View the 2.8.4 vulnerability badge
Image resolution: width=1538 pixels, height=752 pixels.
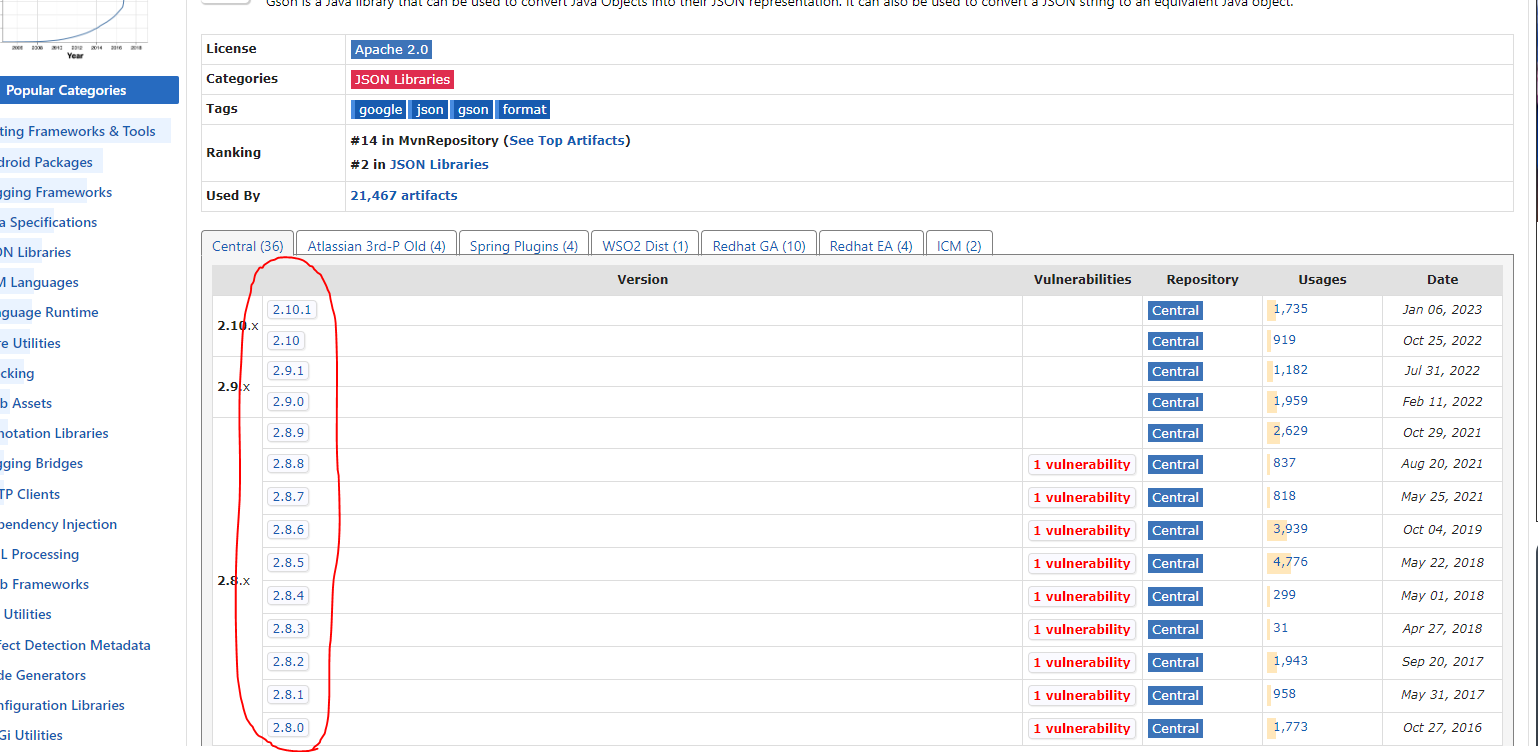pos(1082,596)
